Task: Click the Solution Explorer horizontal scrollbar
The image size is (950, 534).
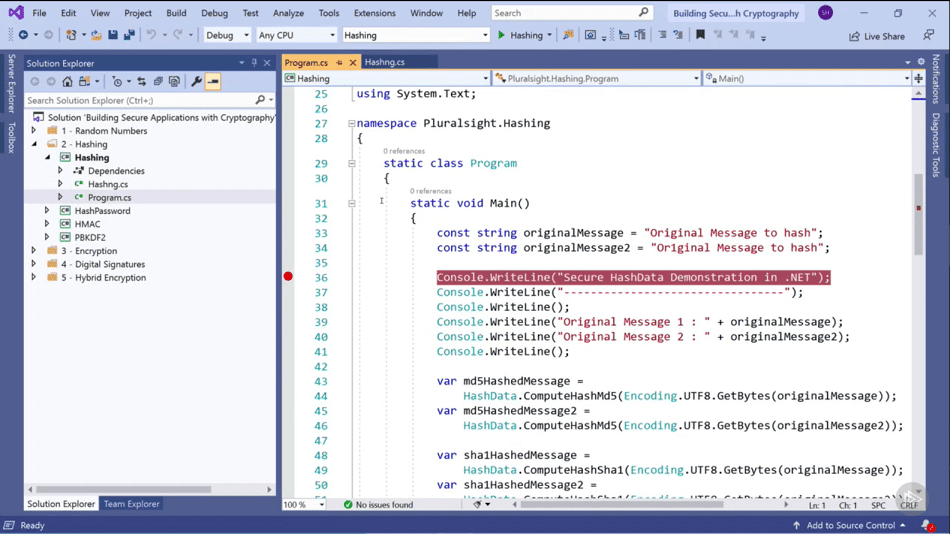Action: (x=124, y=489)
